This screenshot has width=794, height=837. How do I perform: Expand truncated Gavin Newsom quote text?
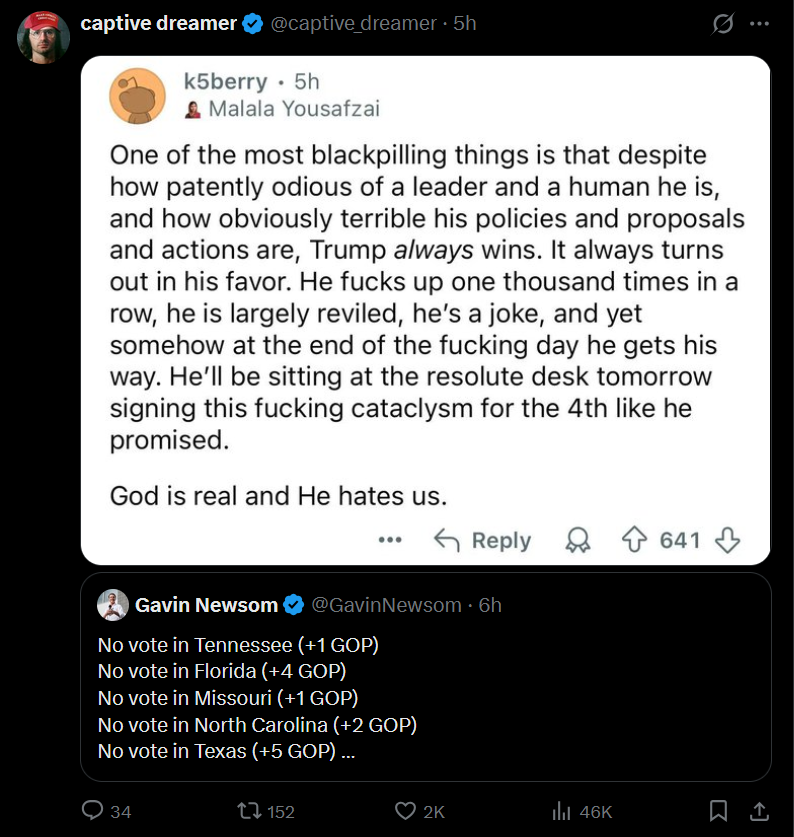pos(348,752)
